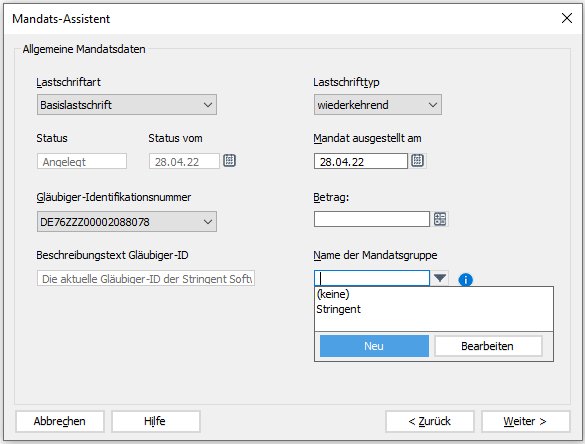This screenshot has width=585, height=444.
Task: Click the Neu button
Action: [374, 346]
